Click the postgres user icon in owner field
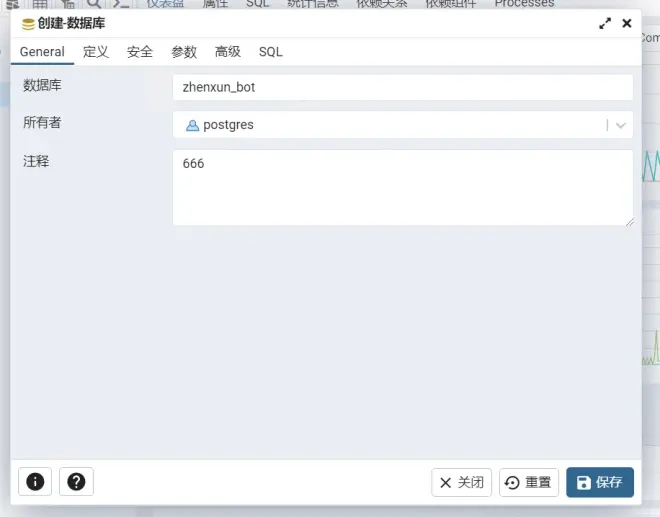Viewport: 660px width, 517px height. 192,125
